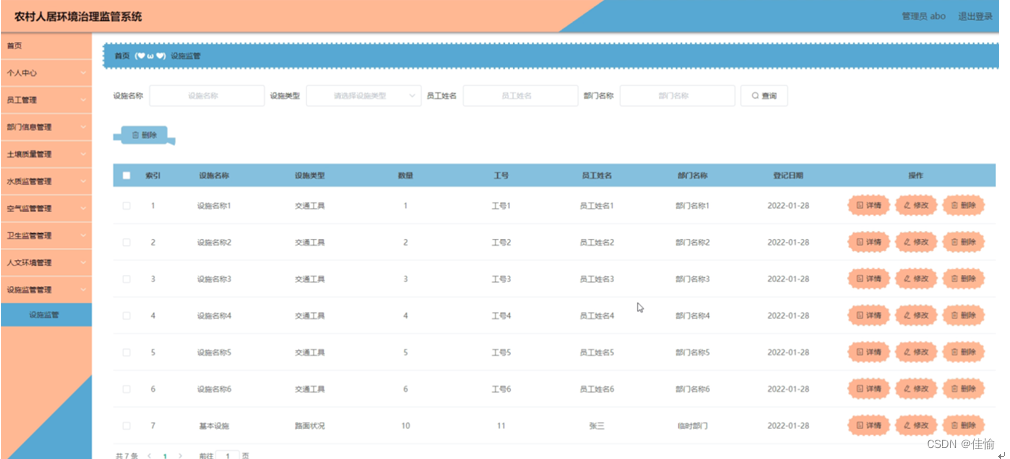Click 修改 pencil icon for row 基本设施
1010x459 pixels.
click(907, 426)
